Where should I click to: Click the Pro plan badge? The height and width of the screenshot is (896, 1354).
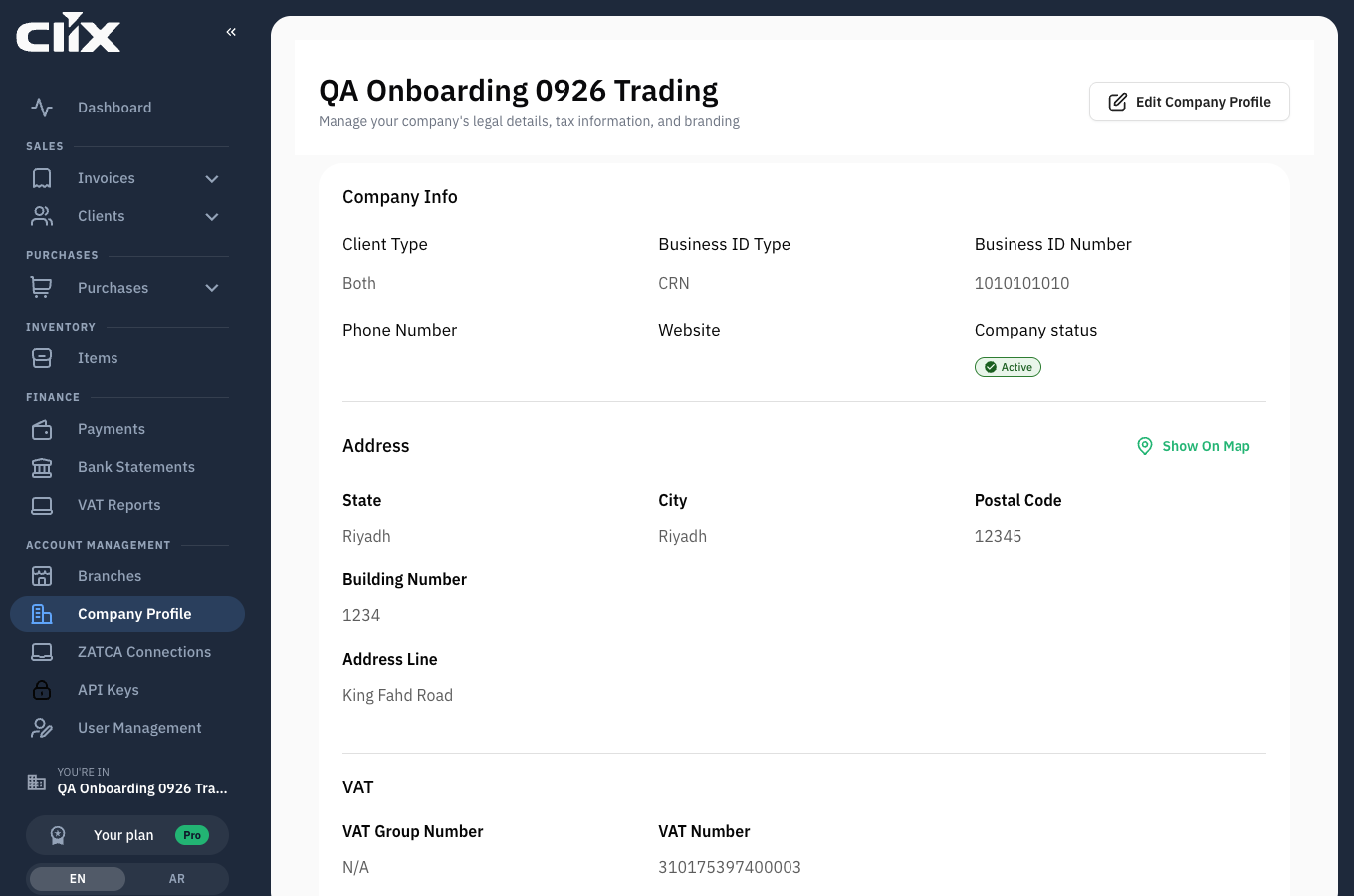[192, 835]
